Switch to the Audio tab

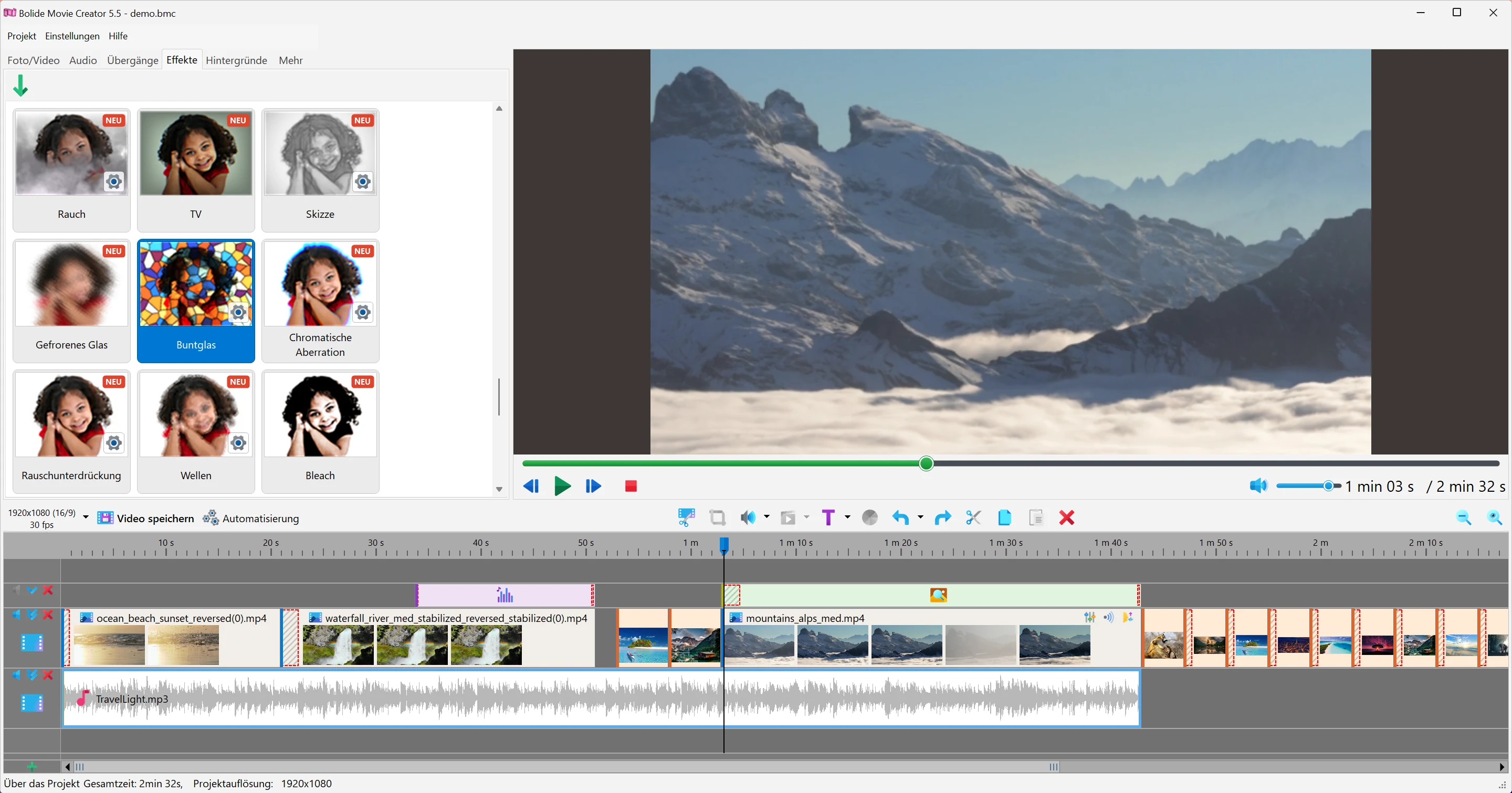tap(83, 60)
